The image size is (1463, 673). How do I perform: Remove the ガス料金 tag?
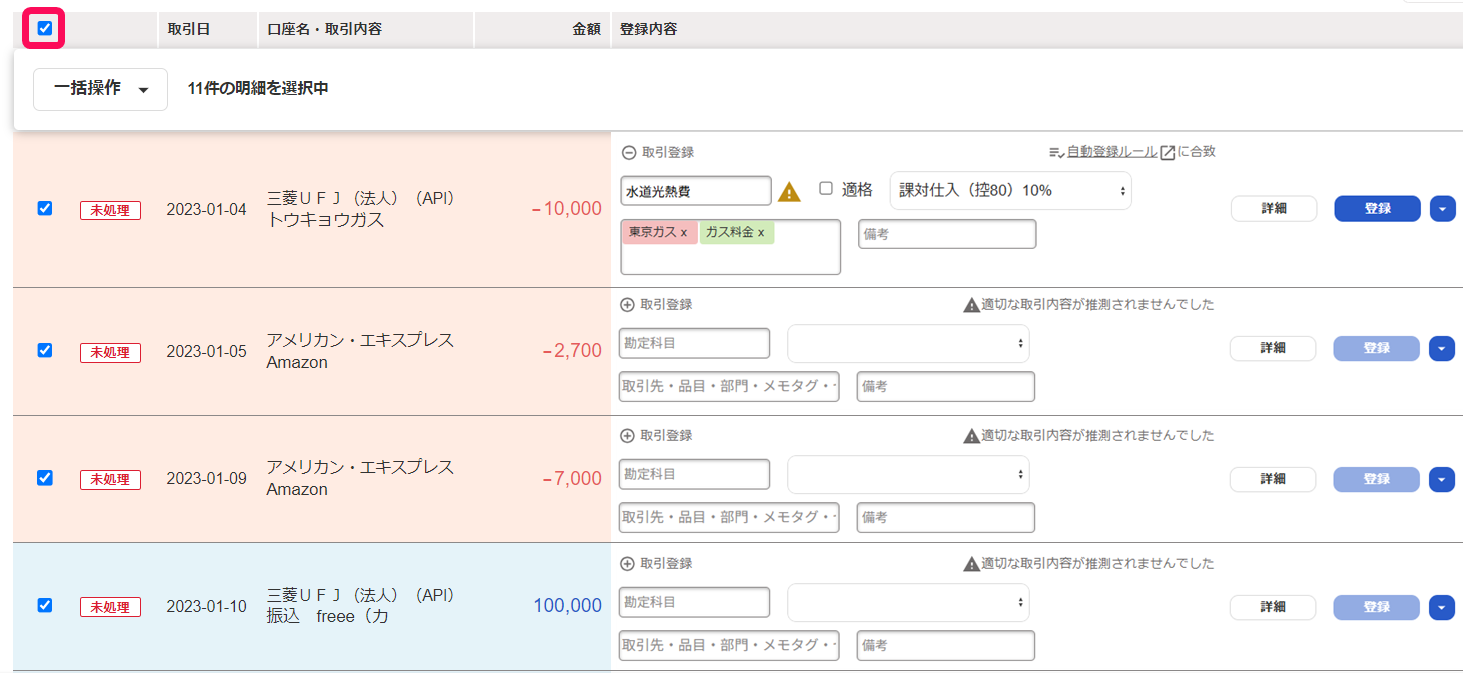coord(761,232)
